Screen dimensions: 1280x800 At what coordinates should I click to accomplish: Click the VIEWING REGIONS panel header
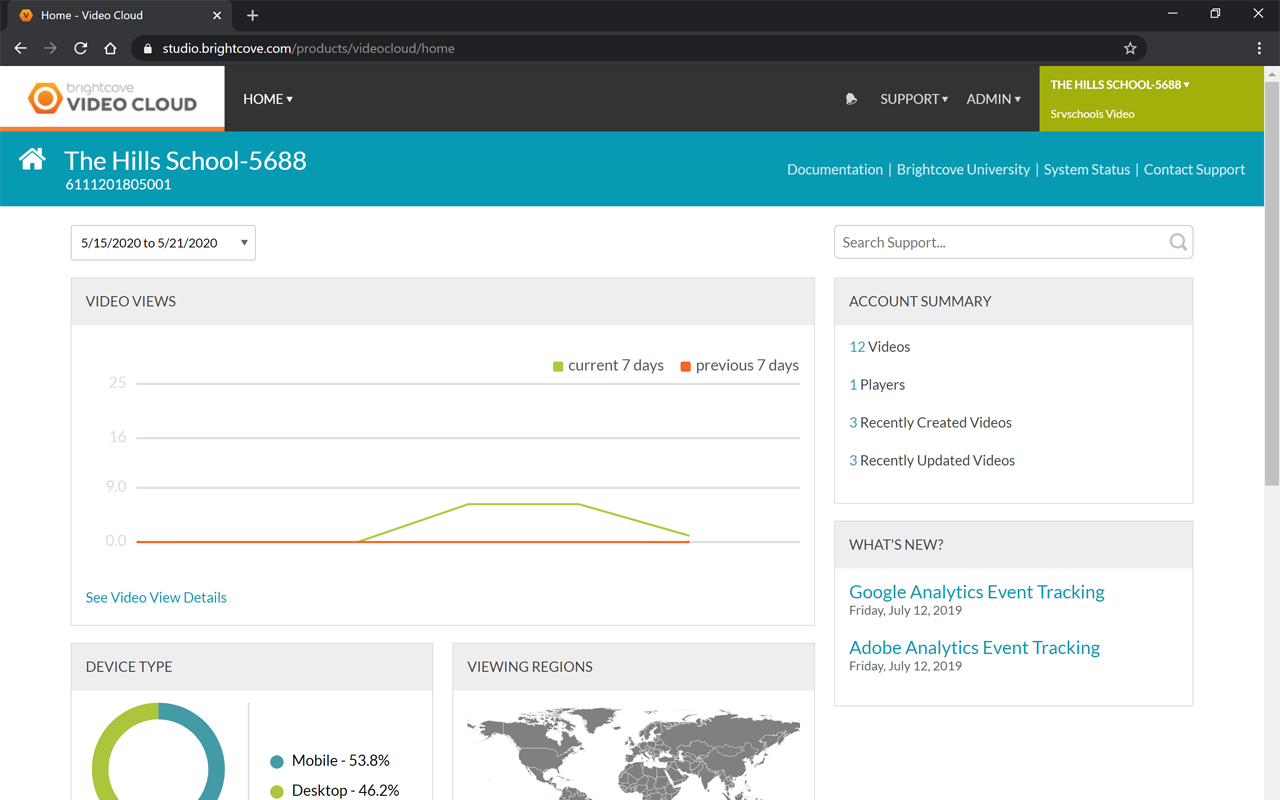pyautogui.click(x=633, y=667)
